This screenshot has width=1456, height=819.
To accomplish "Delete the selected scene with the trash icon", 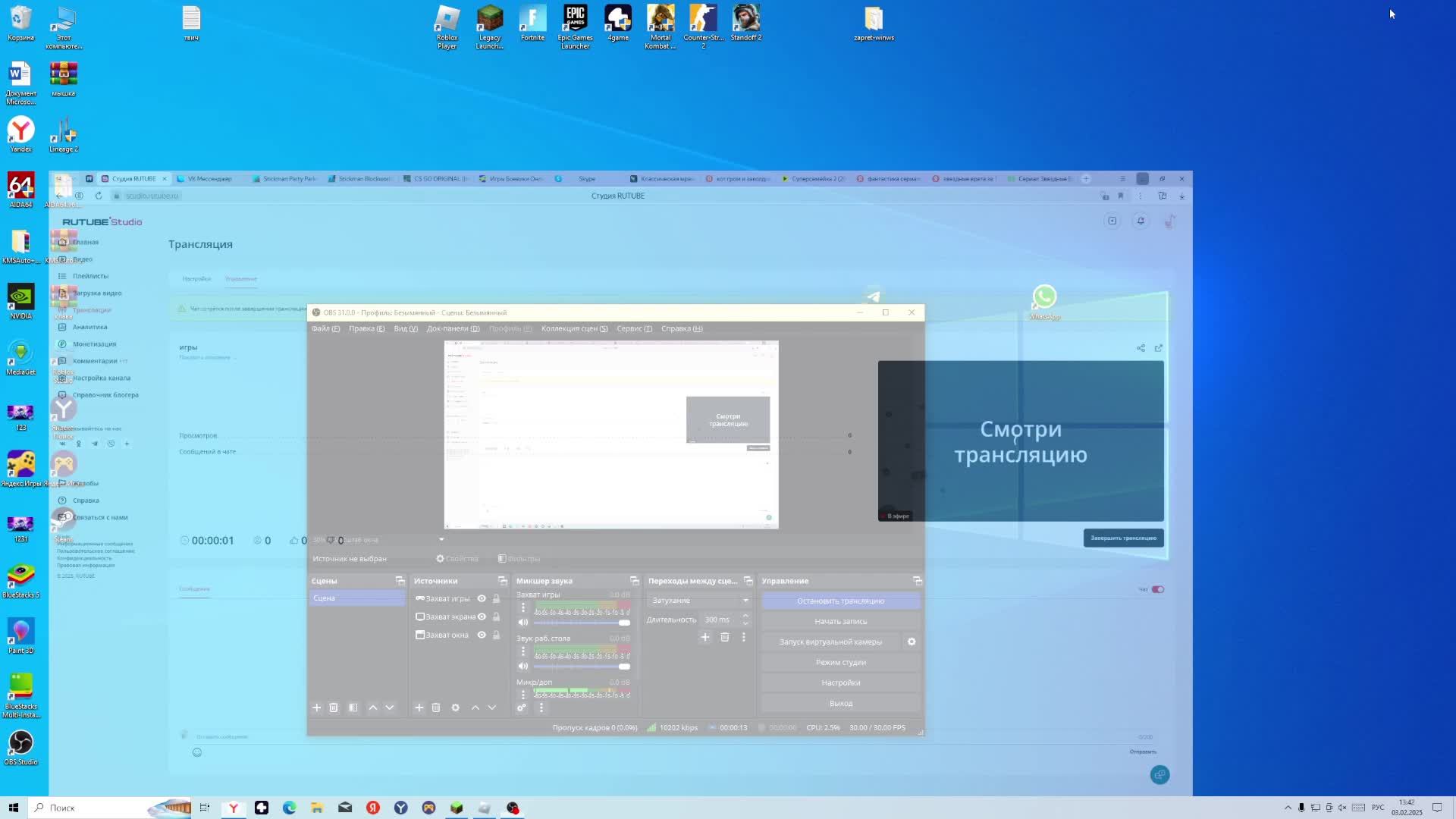I will [x=333, y=708].
